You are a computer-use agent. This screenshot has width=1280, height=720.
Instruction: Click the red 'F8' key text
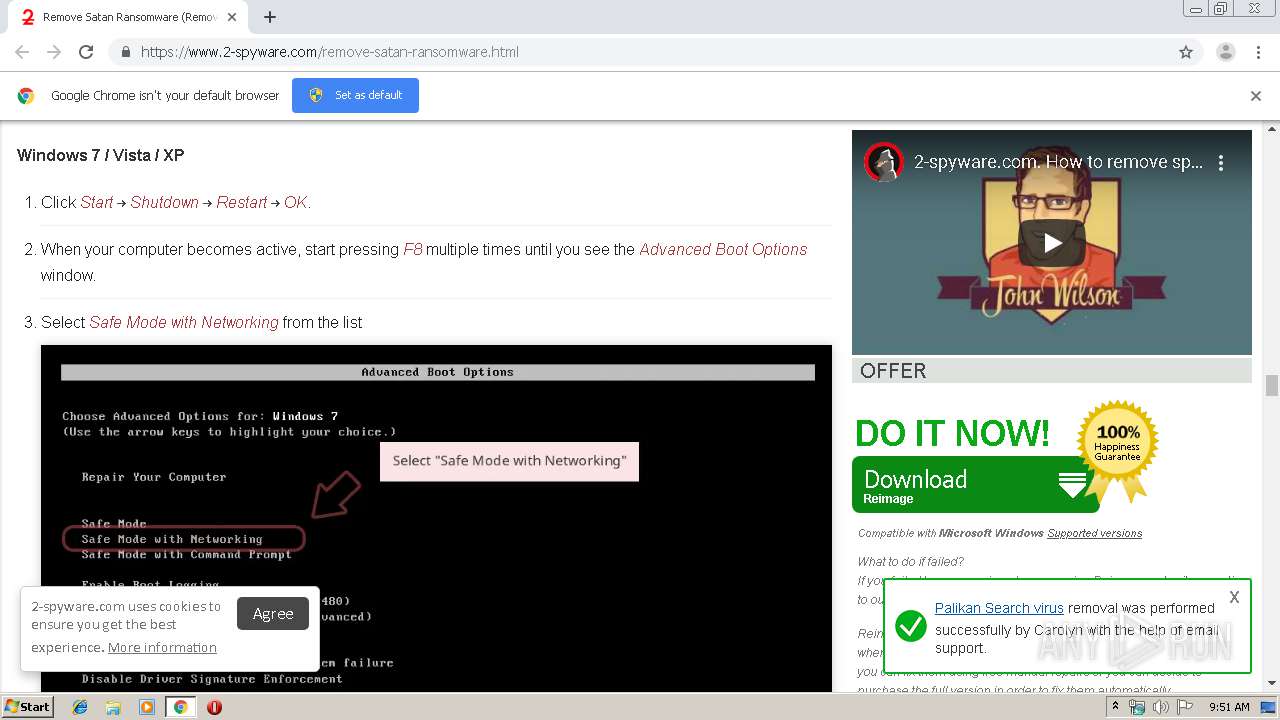(413, 249)
